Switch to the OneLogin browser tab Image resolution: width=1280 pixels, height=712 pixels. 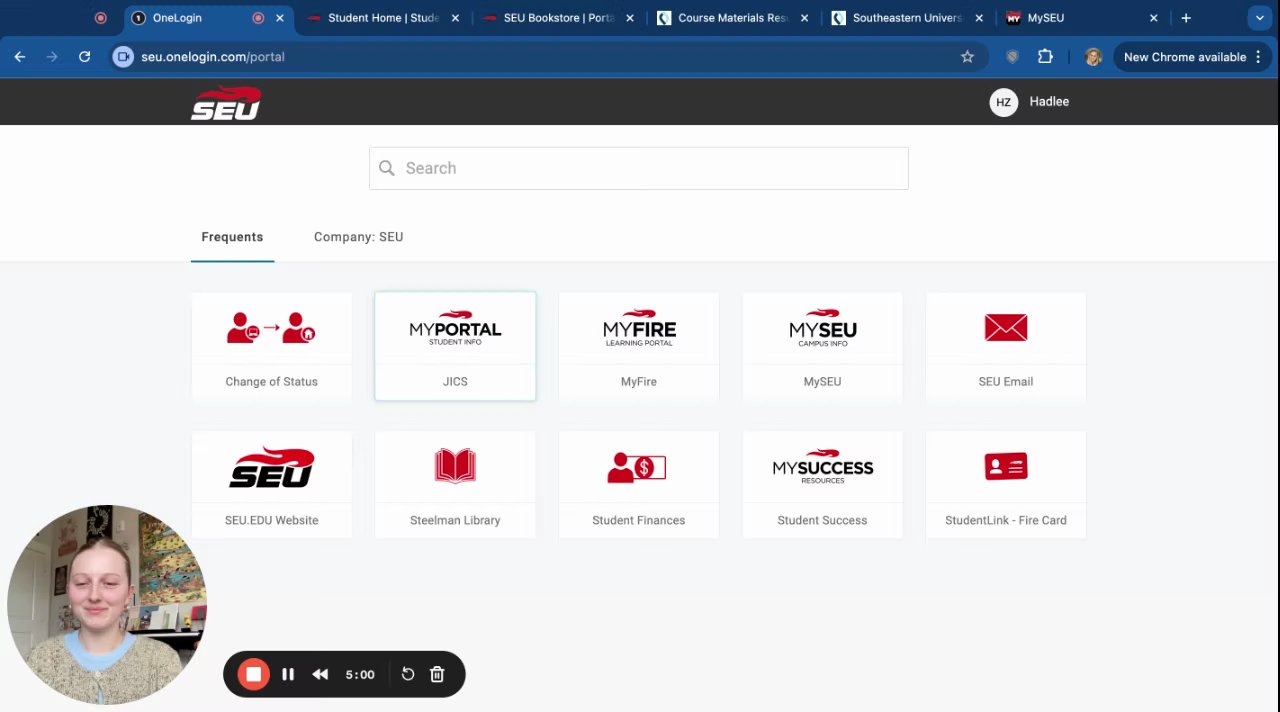(x=208, y=18)
